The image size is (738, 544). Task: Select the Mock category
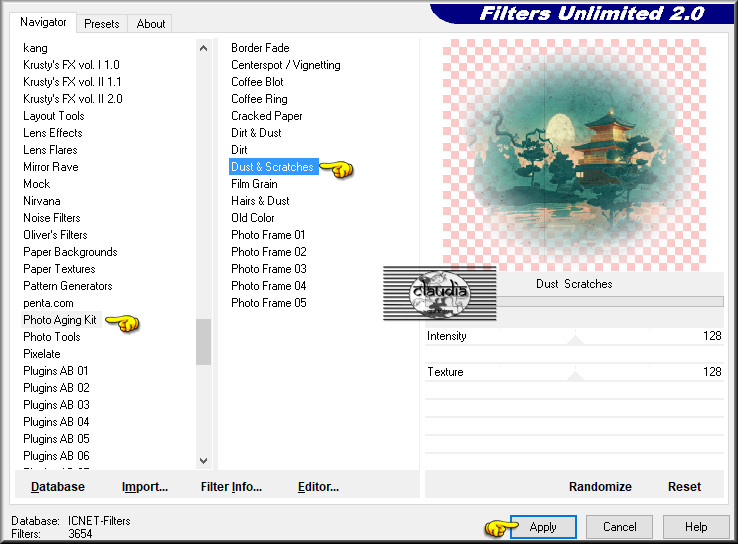[x=37, y=184]
